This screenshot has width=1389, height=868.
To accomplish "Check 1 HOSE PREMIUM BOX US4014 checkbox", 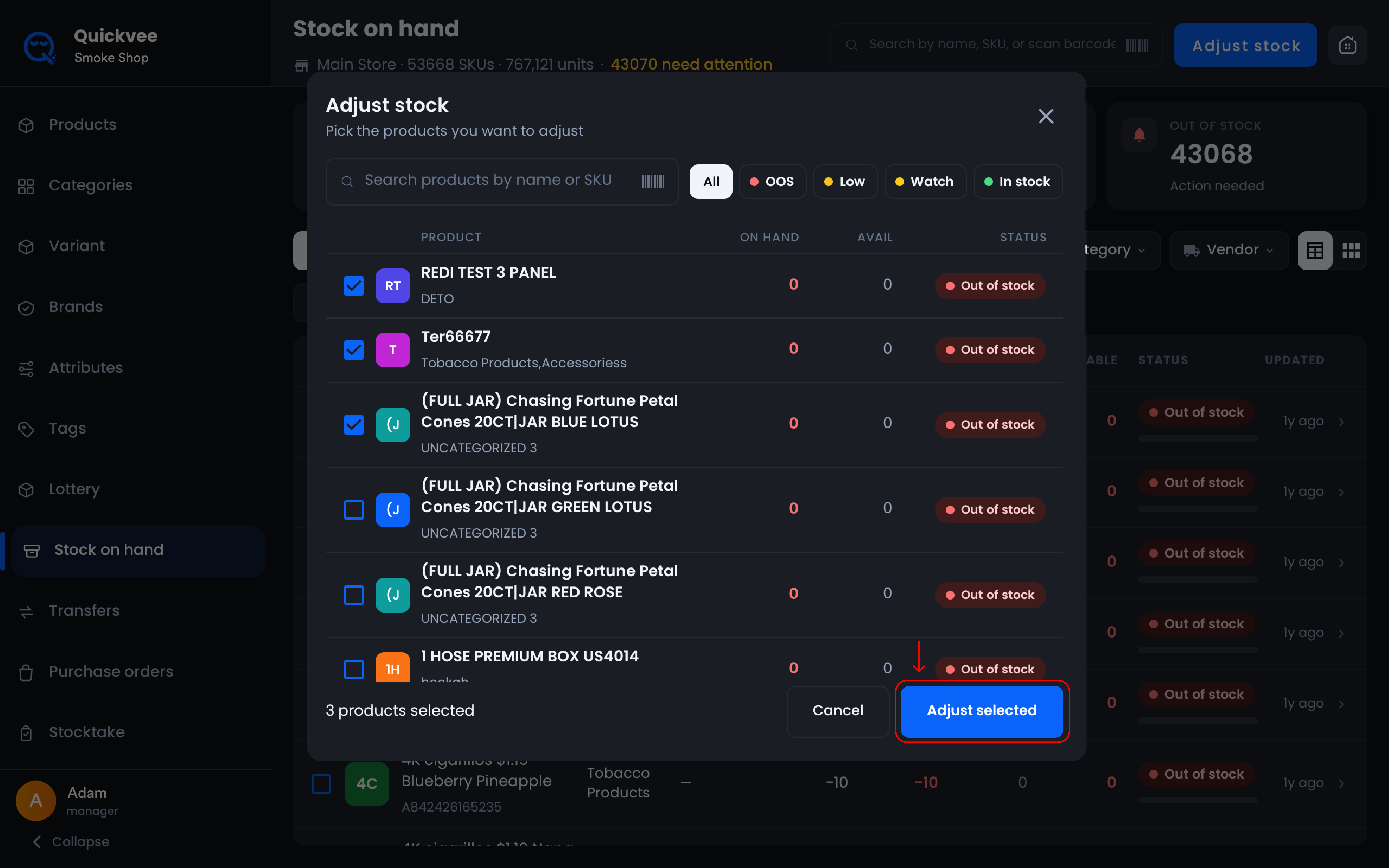I will [353, 669].
